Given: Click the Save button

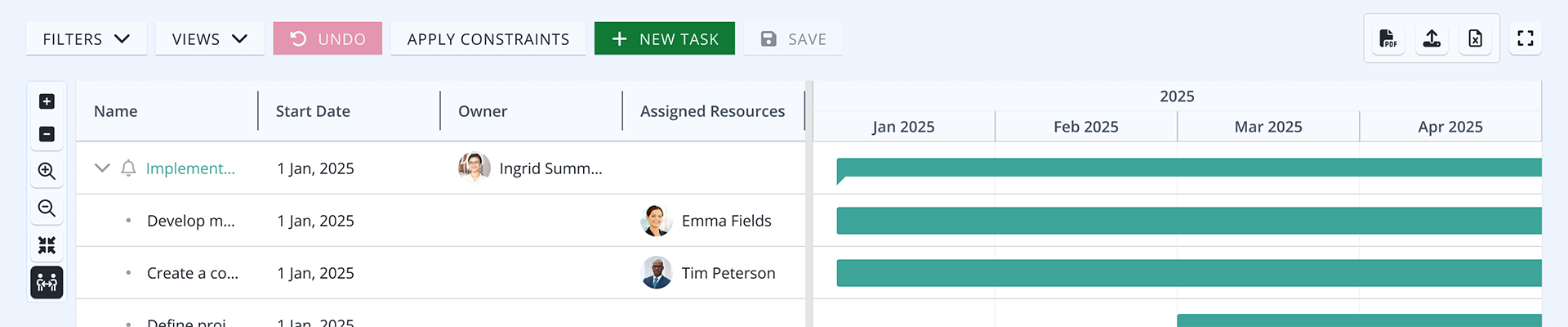Looking at the screenshot, I should pos(793,38).
